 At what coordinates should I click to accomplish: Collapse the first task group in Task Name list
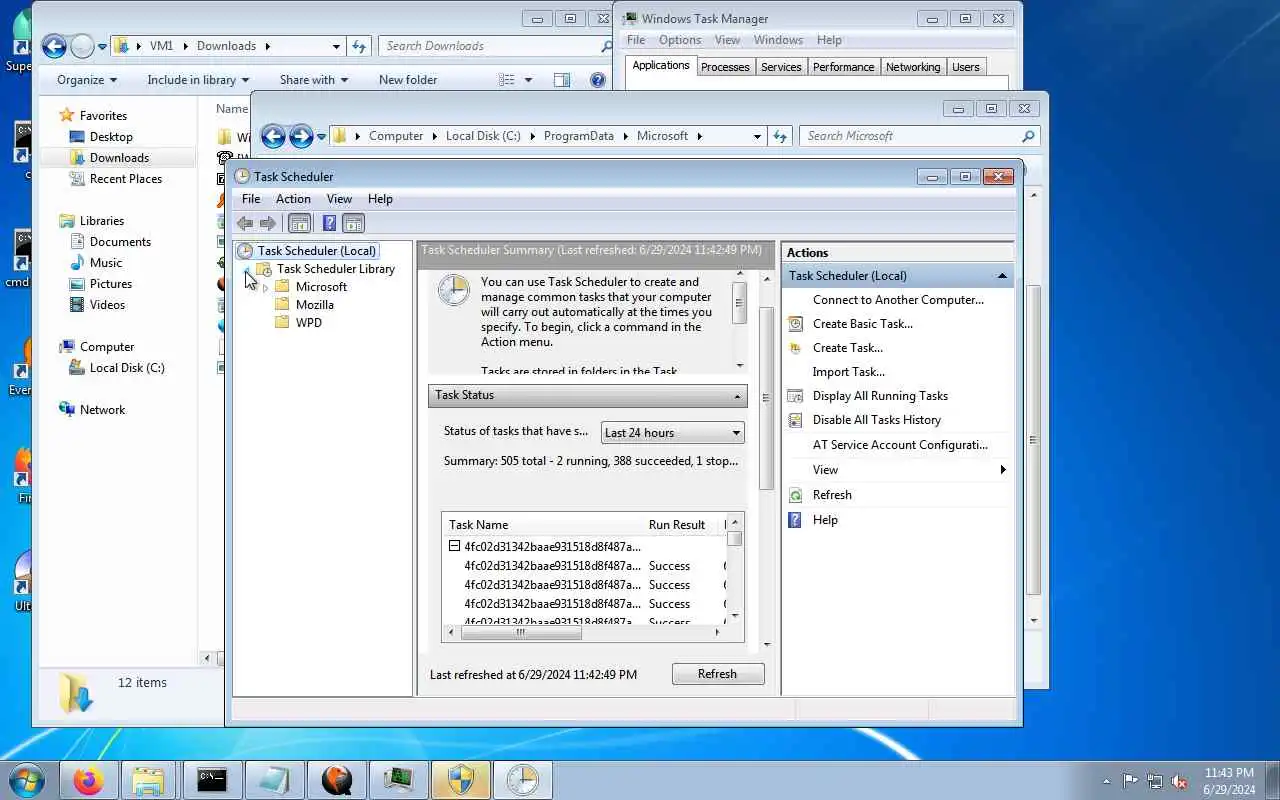pyautogui.click(x=454, y=547)
